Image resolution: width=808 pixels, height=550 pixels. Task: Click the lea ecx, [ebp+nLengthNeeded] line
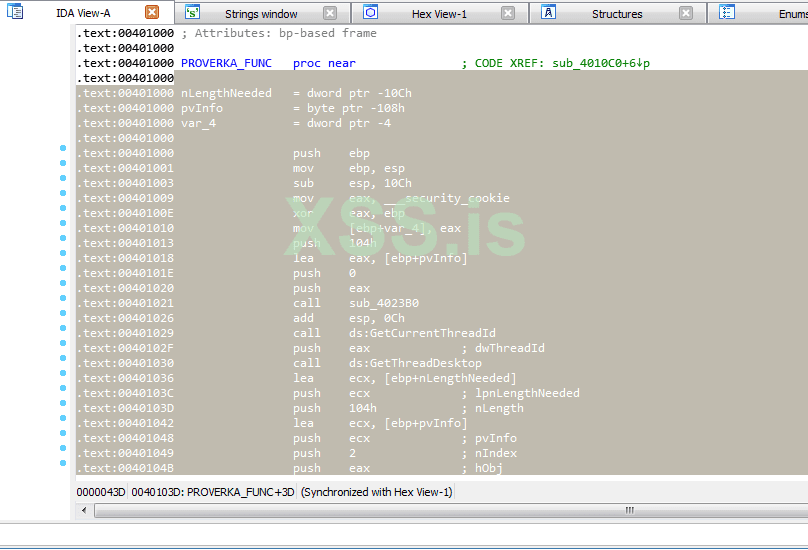point(405,378)
